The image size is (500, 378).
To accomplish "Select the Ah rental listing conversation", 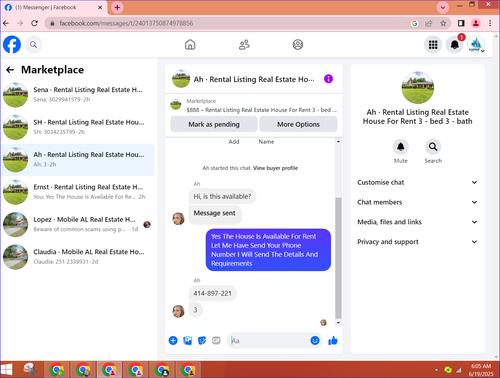I will coord(78,160).
